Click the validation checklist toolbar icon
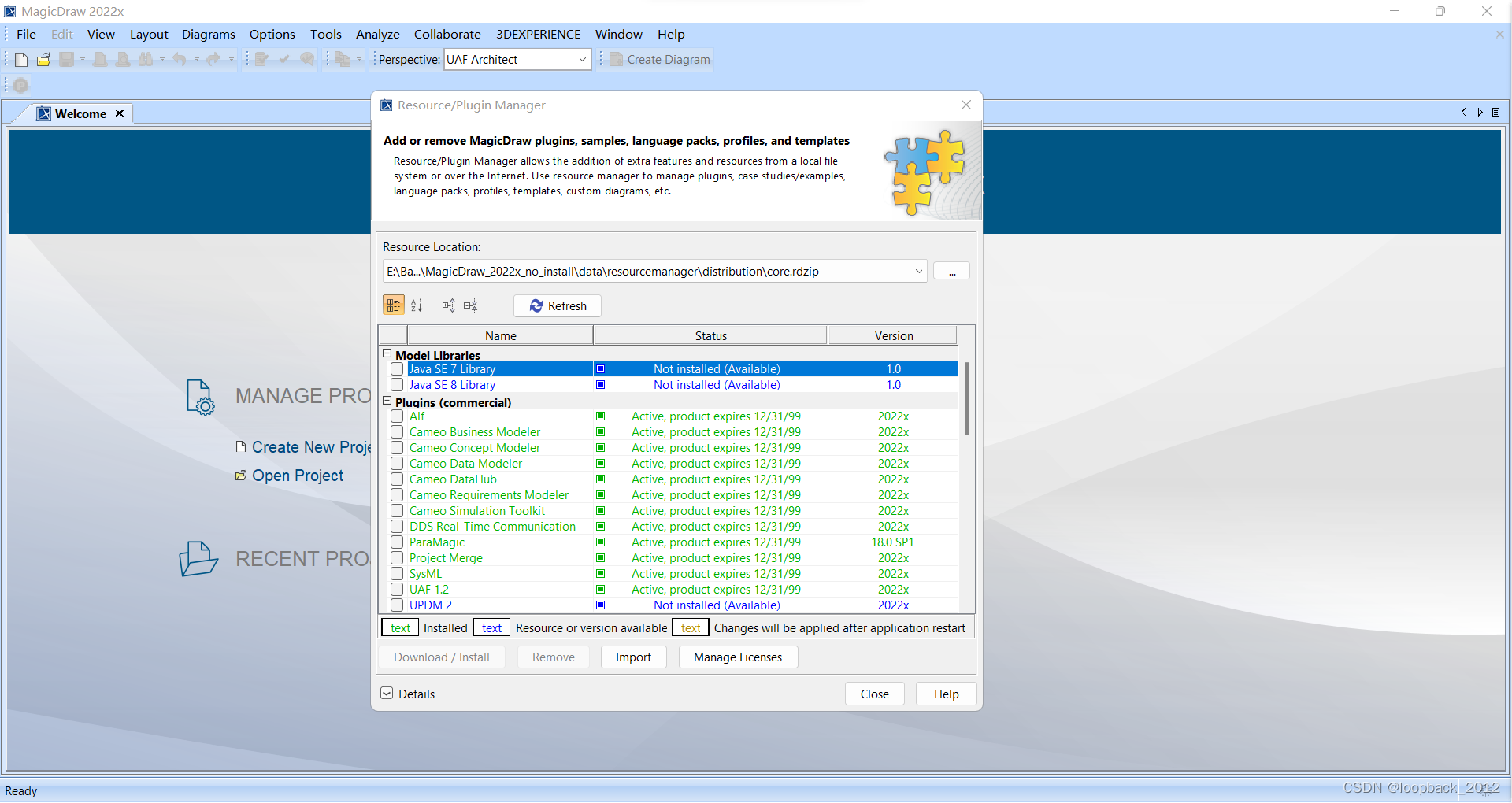Viewport: 1512px width, 803px height. (x=262, y=60)
